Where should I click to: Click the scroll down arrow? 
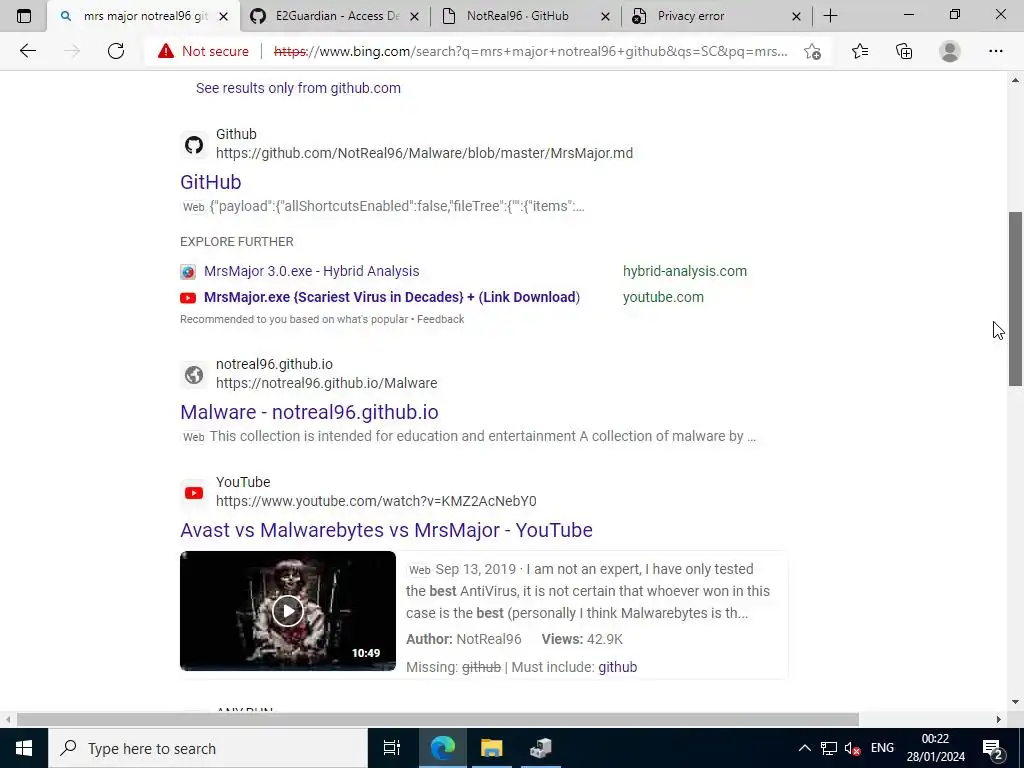tap(1015, 702)
